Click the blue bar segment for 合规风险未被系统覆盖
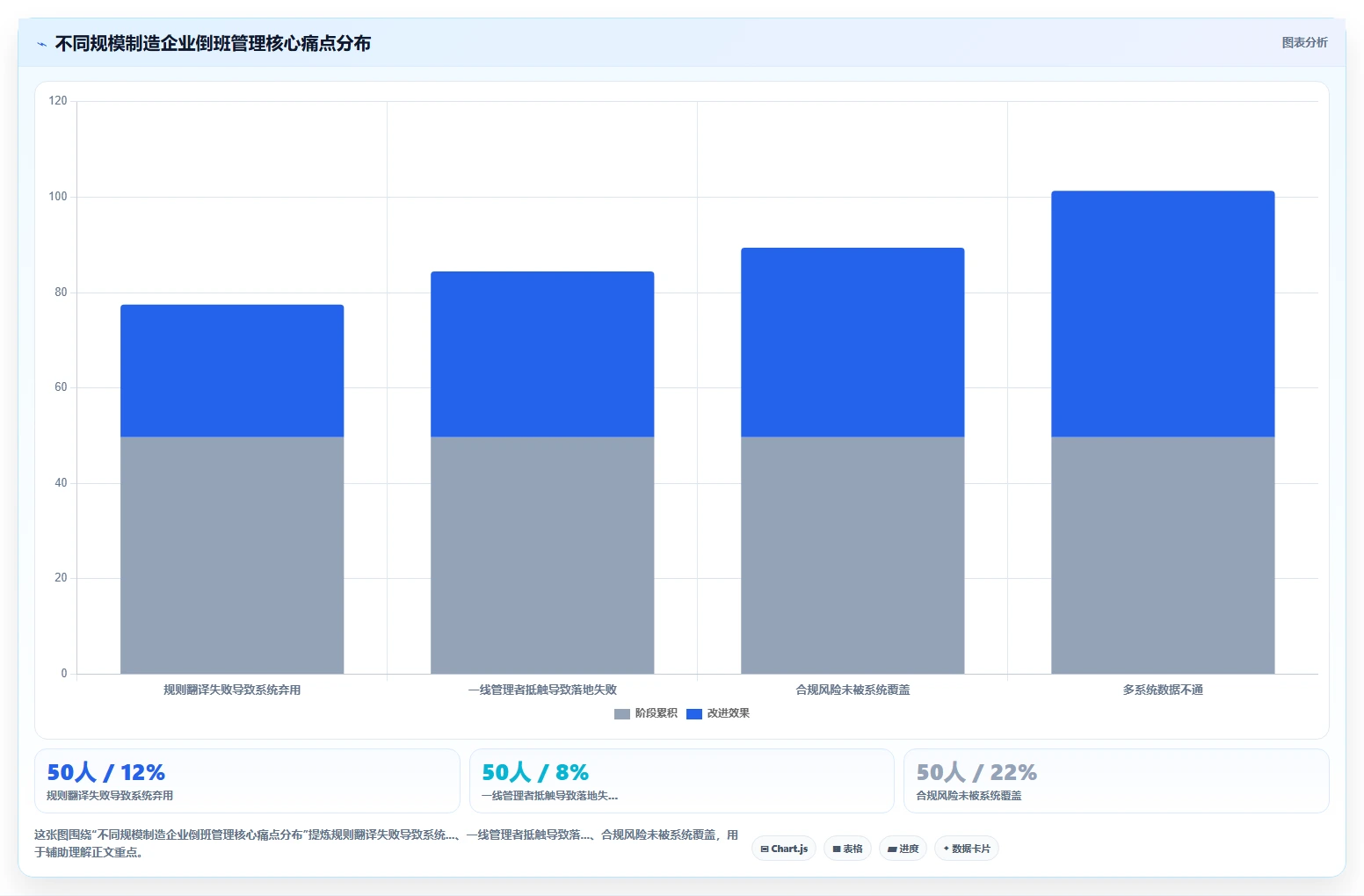The width and height of the screenshot is (1364, 896). click(x=852, y=343)
